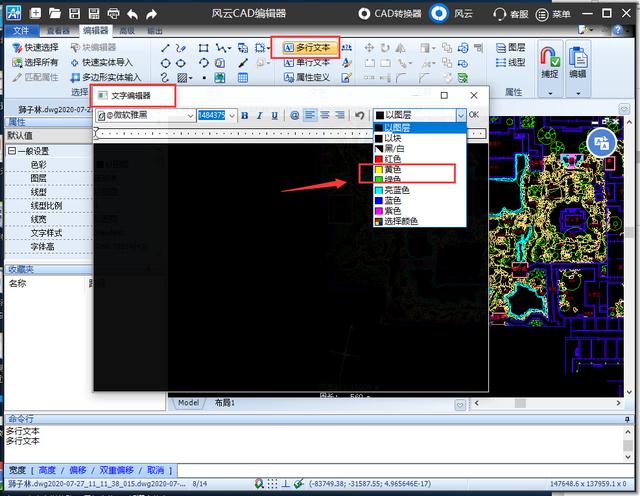Image resolution: width=640 pixels, height=496 pixels.
Task: Click undo arrow in text editor toolbar
Action: (359, 116)
